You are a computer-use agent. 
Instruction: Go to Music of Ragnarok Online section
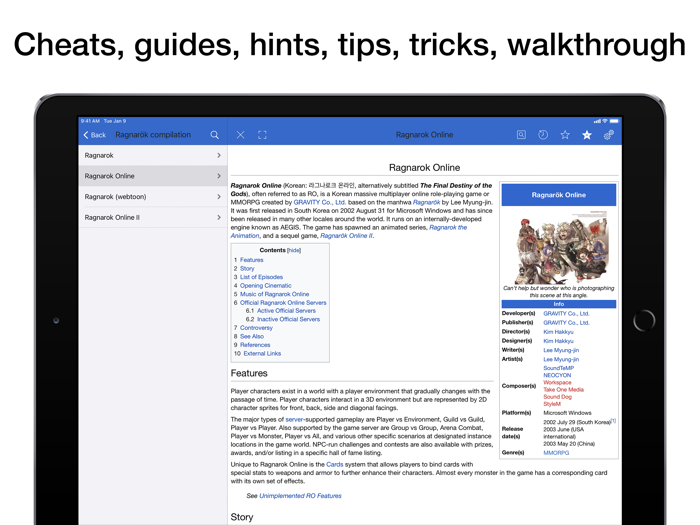pyautogui.click(x=275, y=294)
